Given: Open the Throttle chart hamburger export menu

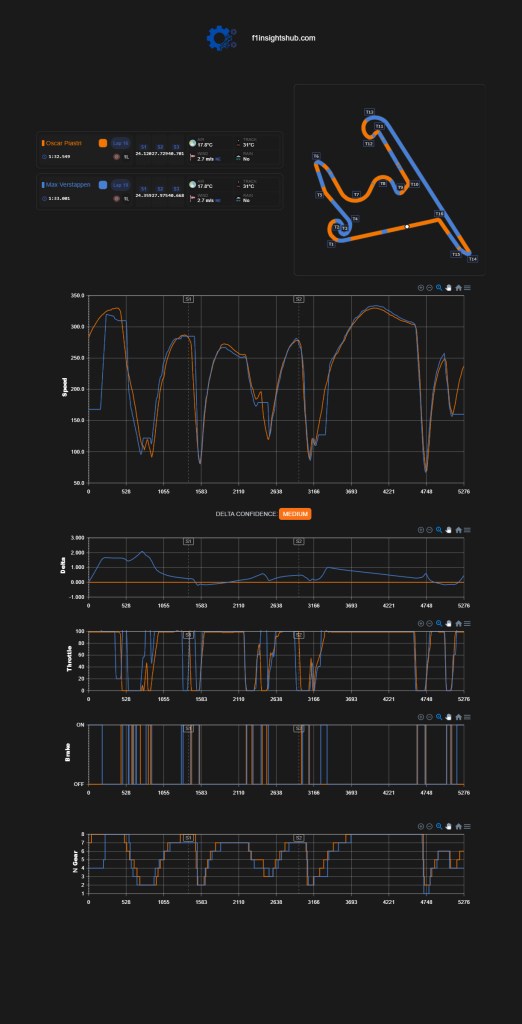Looking at the screenshot, I should [467, 624].
